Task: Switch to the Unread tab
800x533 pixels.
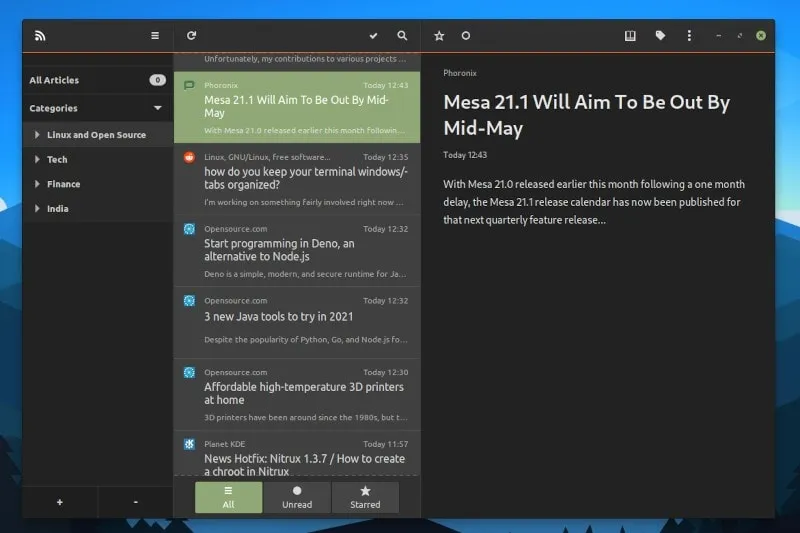Action: click(297, 497)
